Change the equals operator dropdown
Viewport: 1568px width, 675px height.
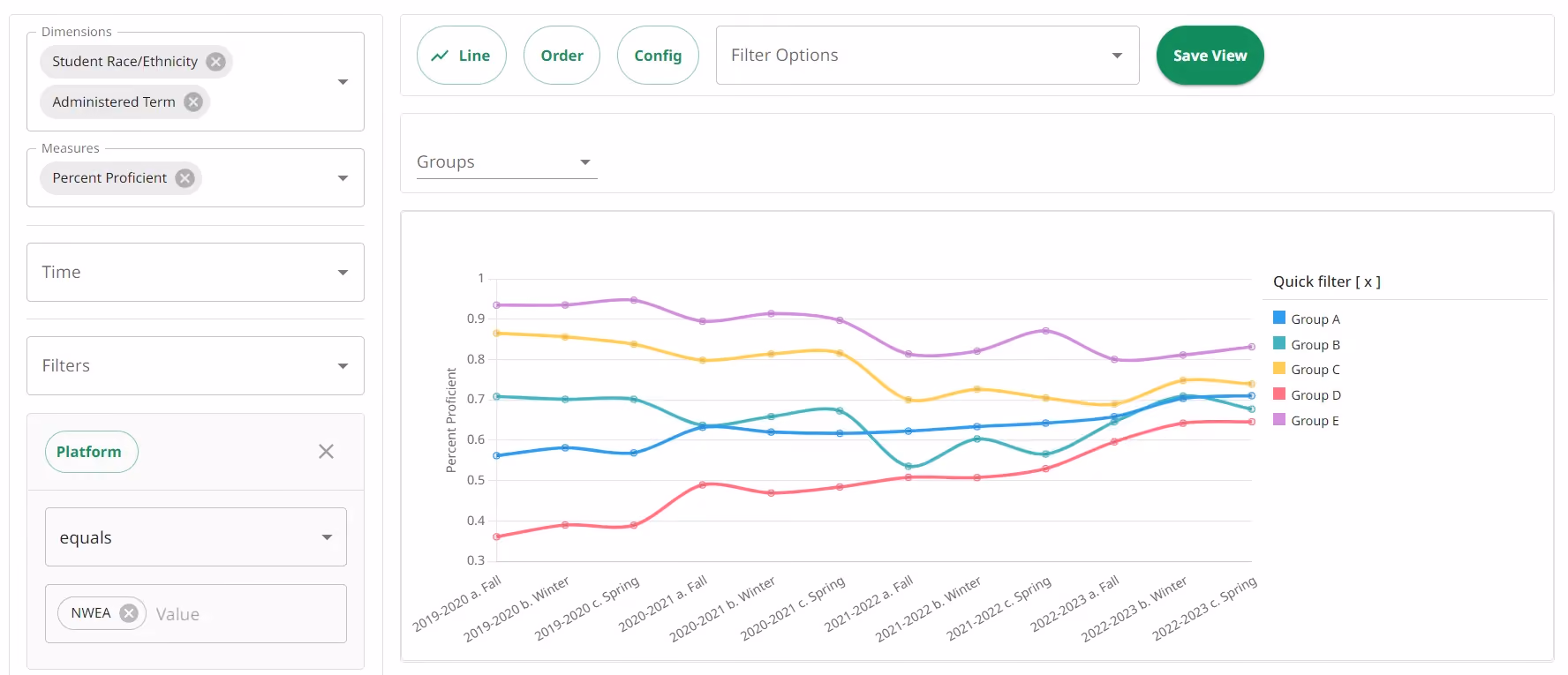tap(195, 536)
